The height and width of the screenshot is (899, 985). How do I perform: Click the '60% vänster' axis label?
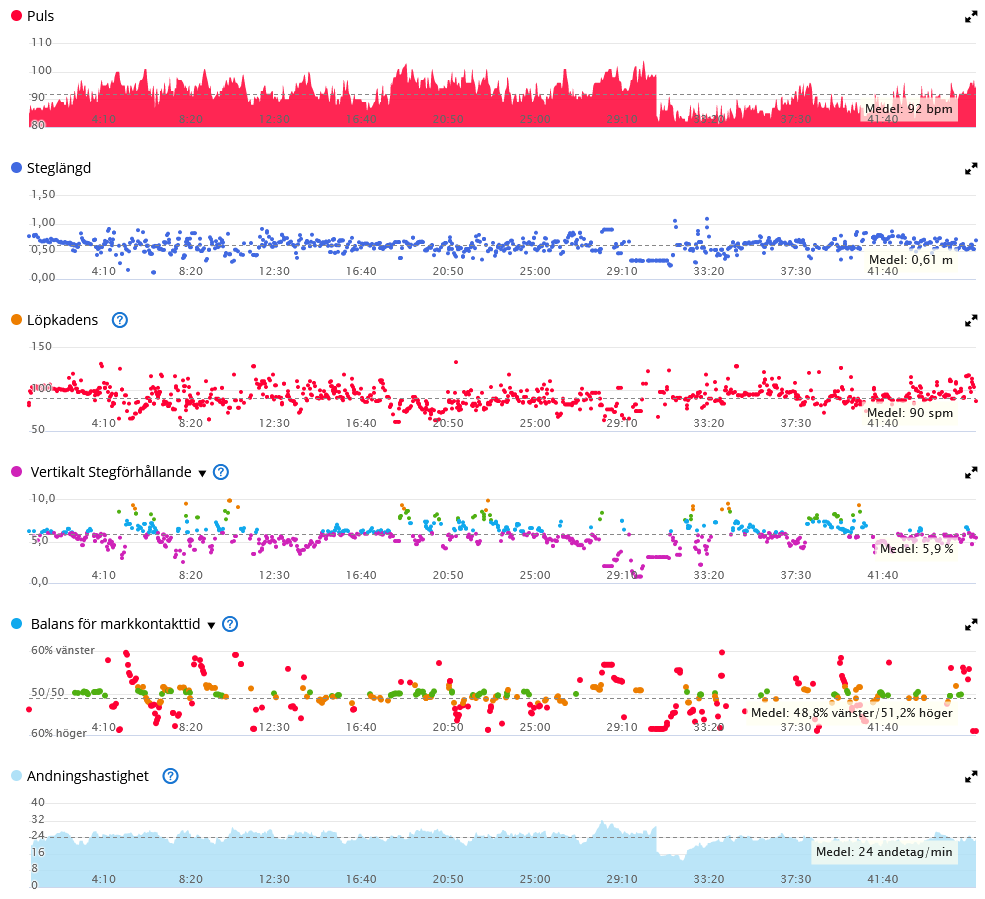pyautogui.click(x=63, y=651)
